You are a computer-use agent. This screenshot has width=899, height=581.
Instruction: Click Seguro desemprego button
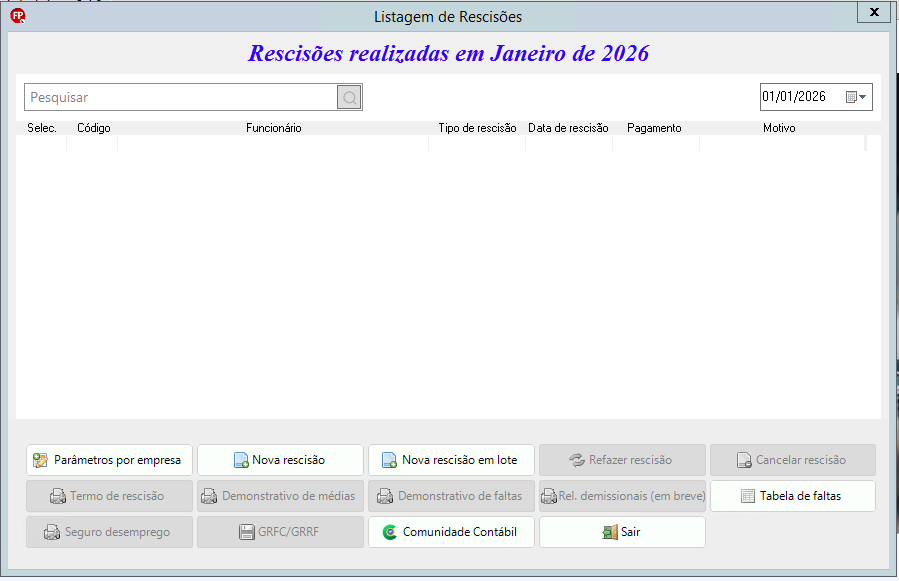tap(110, 532)
